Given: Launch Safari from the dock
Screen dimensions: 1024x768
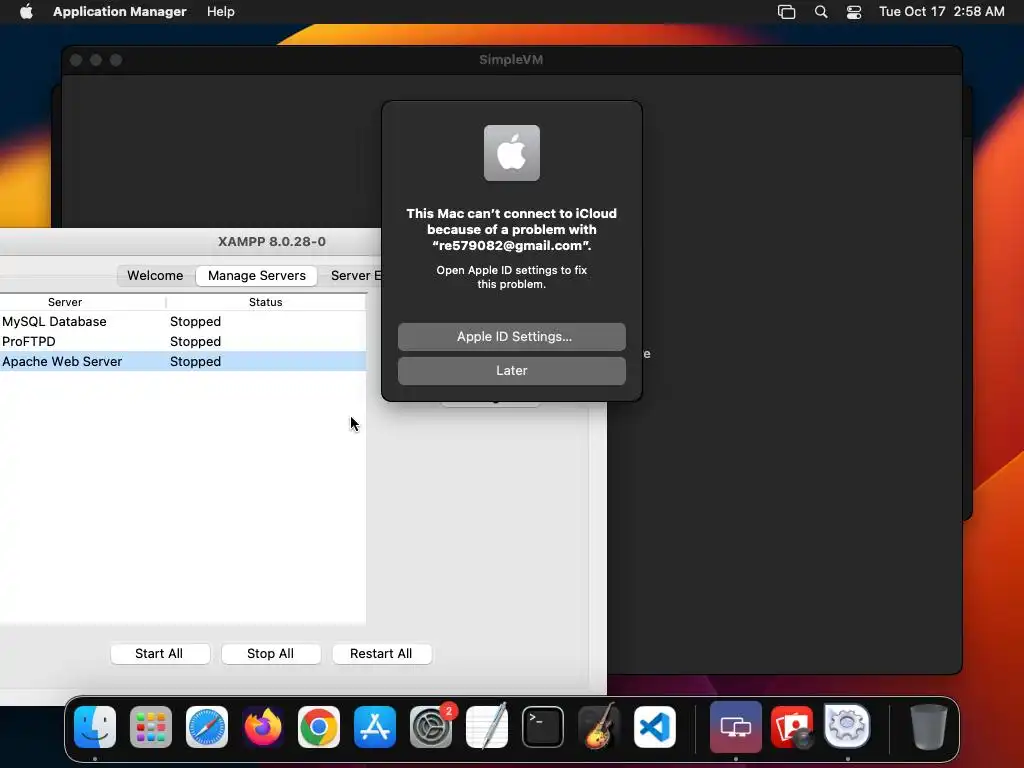Looking at the screenshot, I should [207, 727].
